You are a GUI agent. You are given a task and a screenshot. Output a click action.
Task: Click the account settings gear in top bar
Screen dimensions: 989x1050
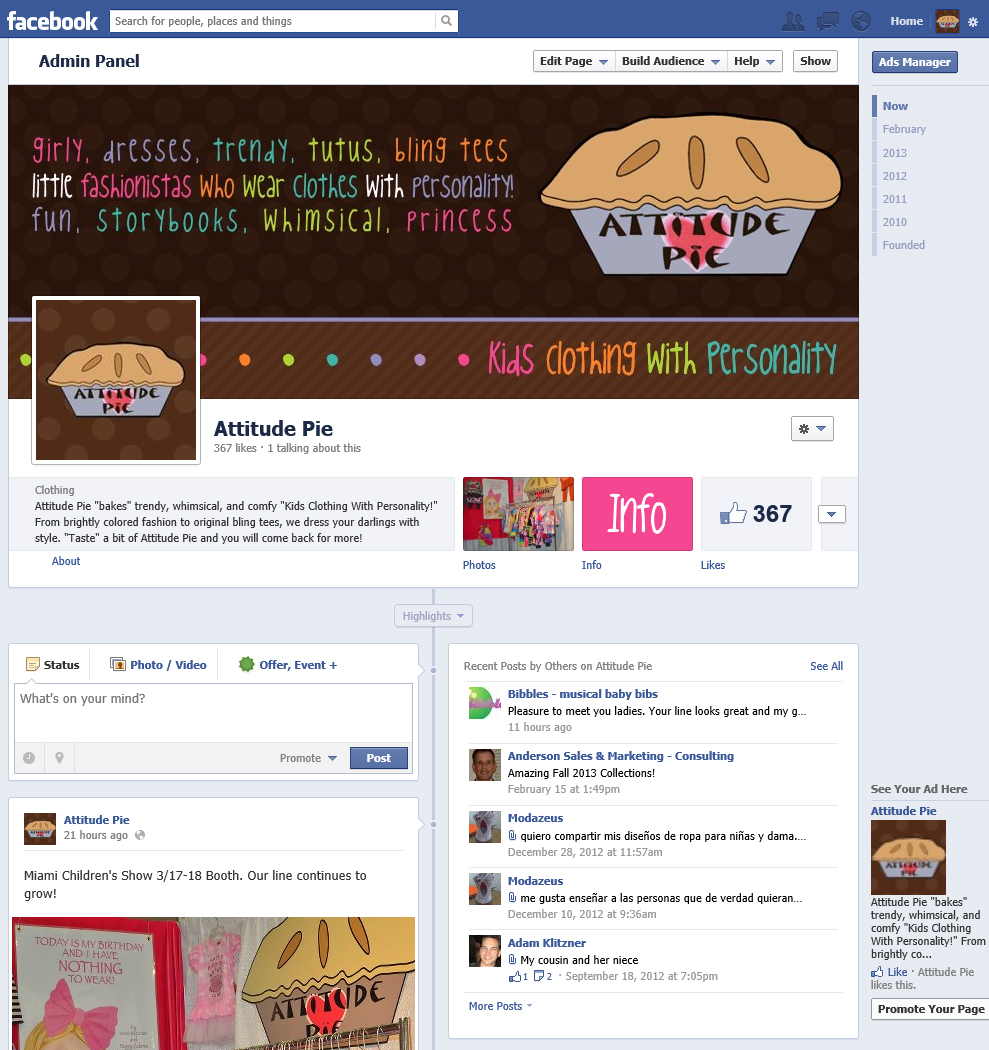click(973, 22)
